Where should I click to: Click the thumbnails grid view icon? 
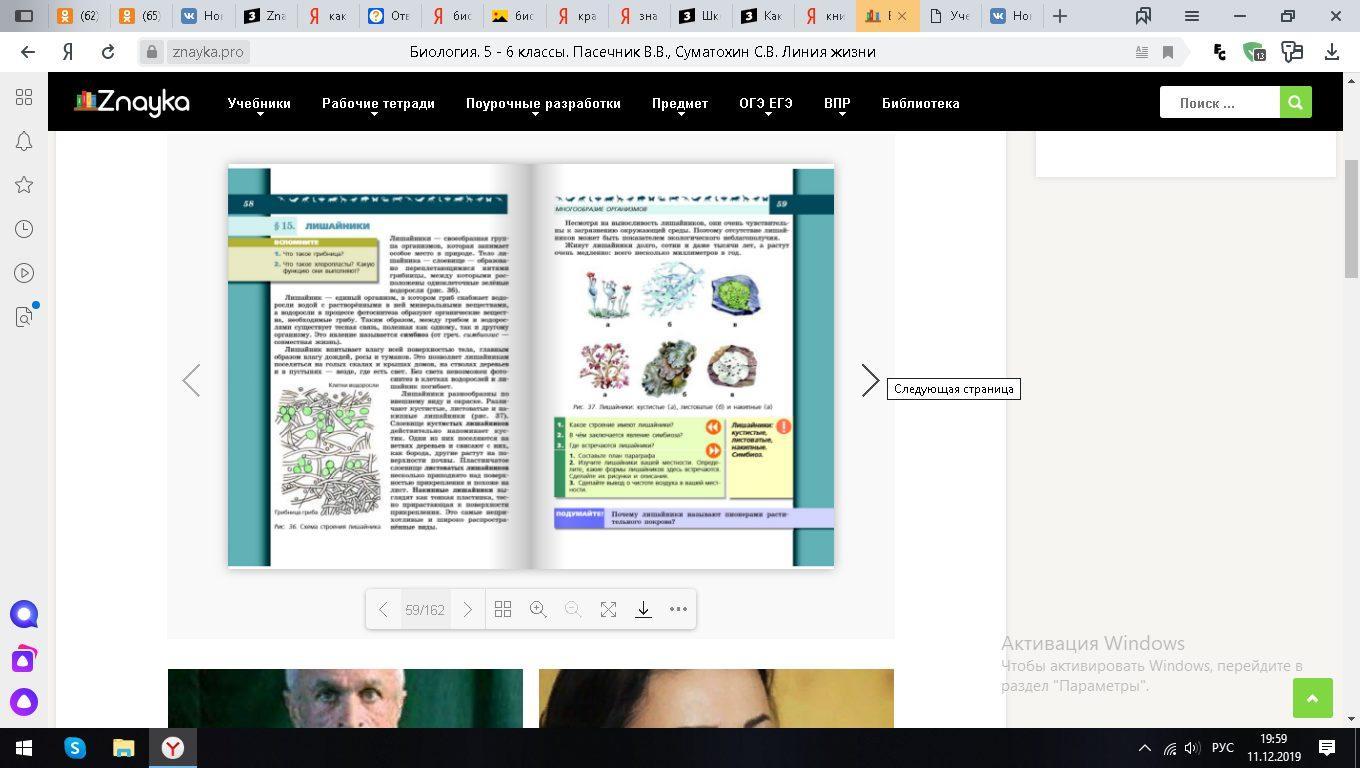503,610
